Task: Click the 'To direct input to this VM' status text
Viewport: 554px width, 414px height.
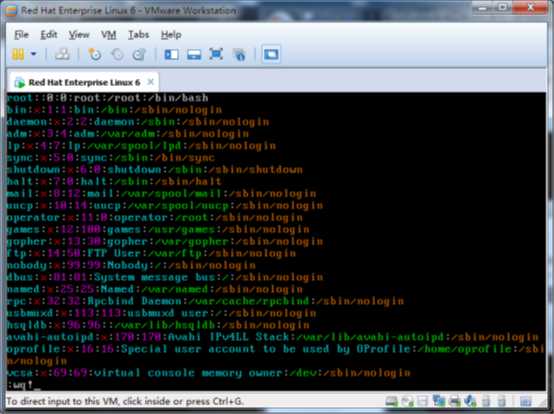Action: [x=125, y=402]
